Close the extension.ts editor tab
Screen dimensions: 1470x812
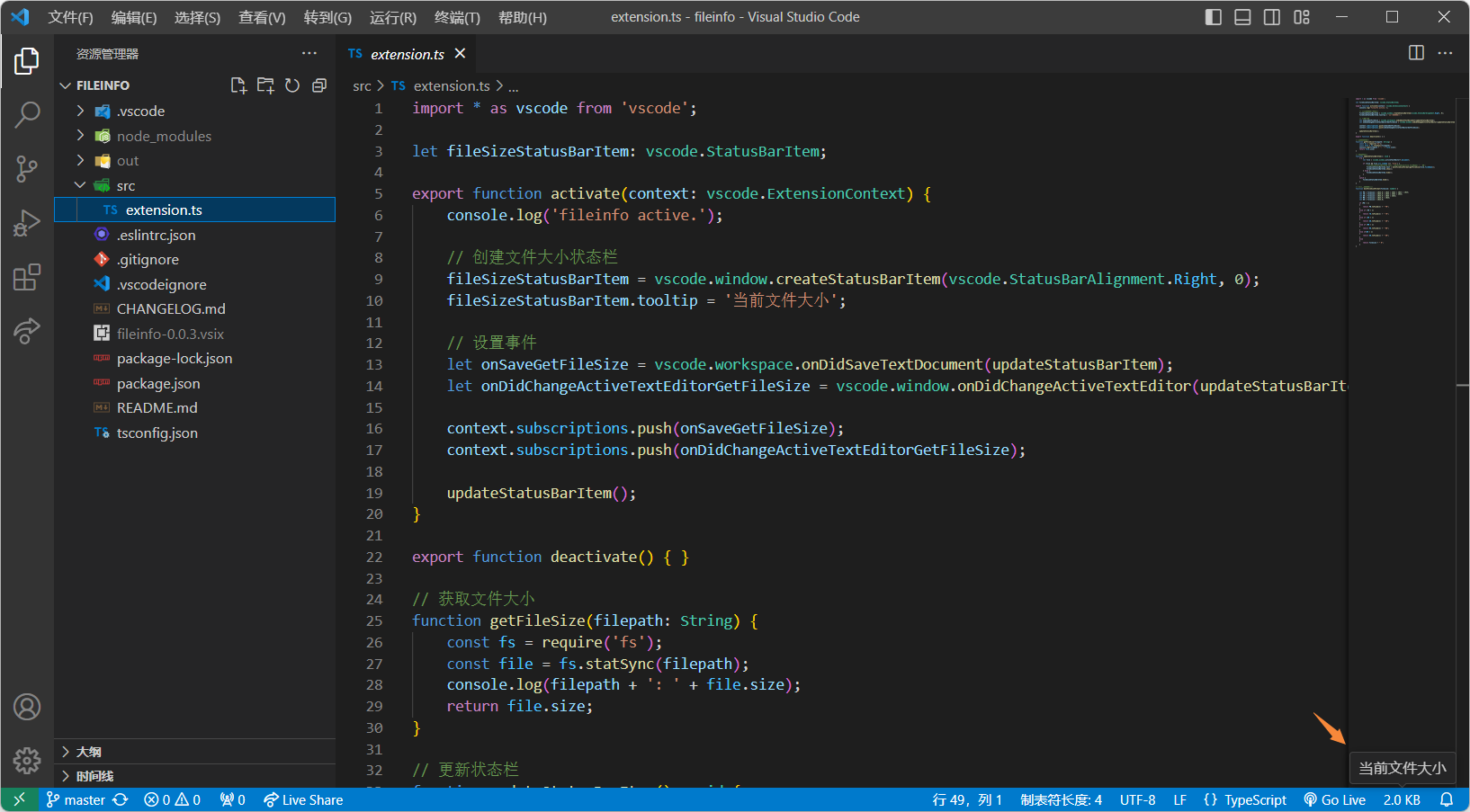pos(461,54)
